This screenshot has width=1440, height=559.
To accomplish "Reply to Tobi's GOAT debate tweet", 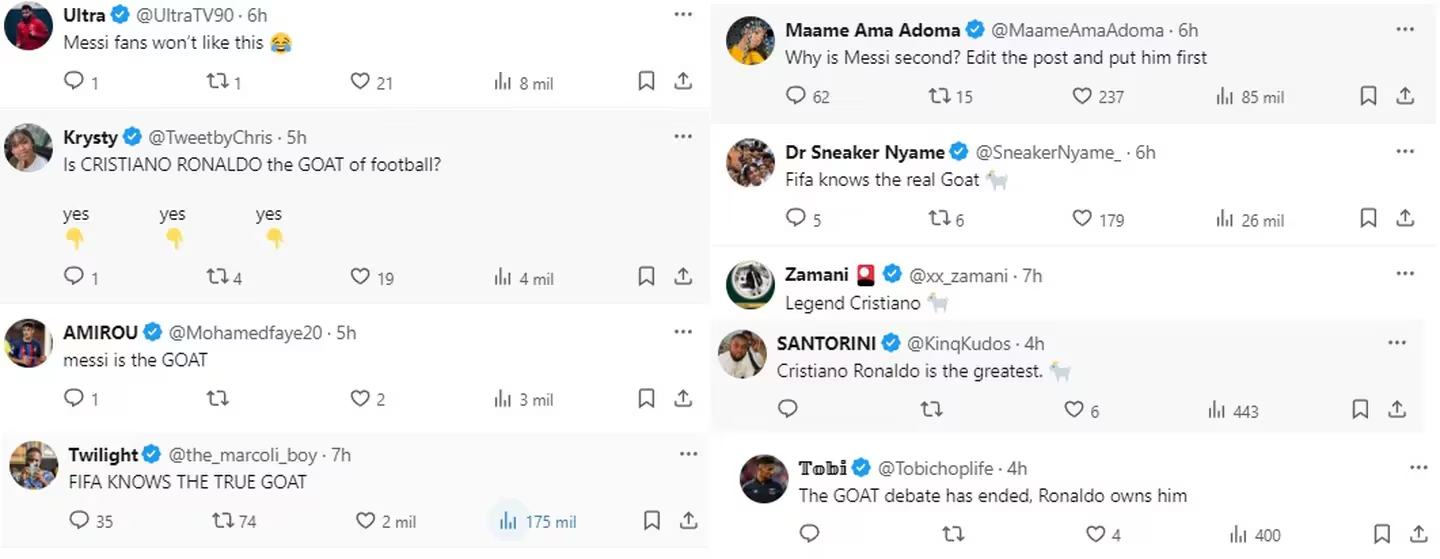I will click(809, 534).
